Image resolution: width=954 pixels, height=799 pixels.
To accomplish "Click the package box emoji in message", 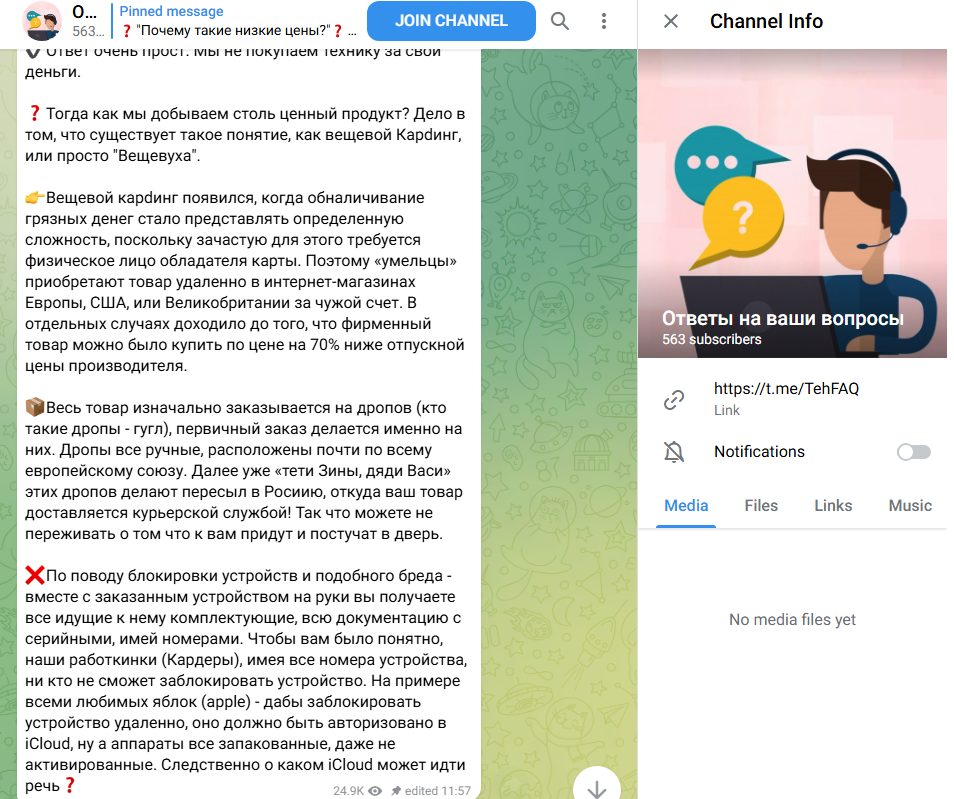I will [35, 406].
